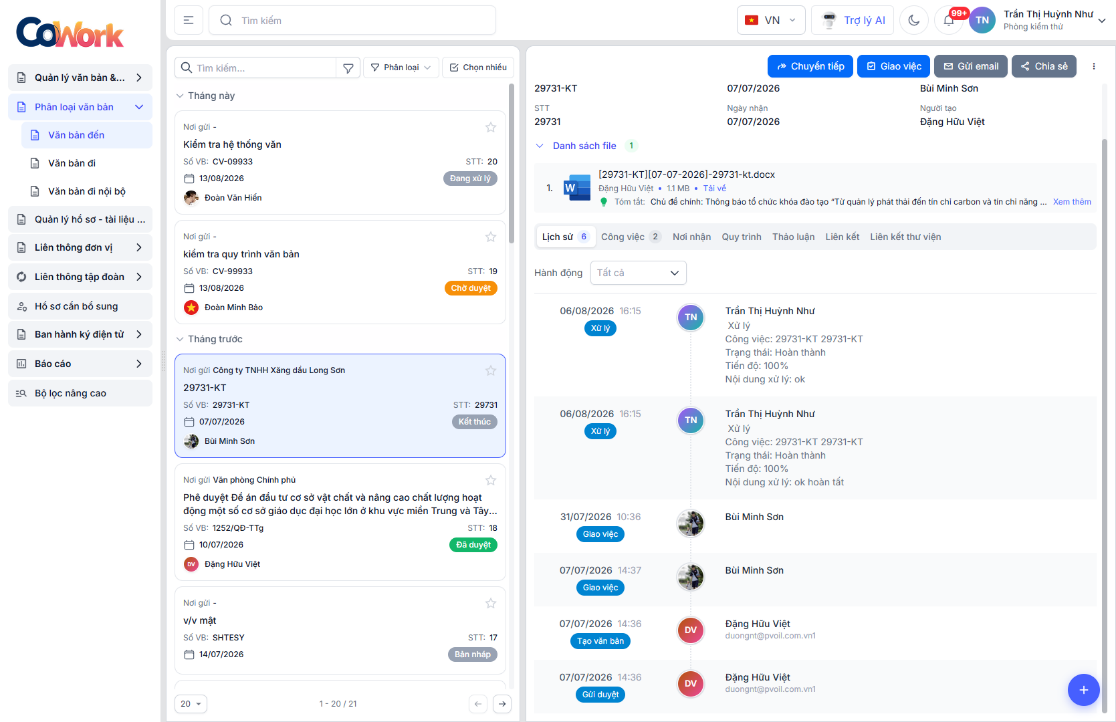Viewport: 1116px width, 722px height.
Task: Open notifications bell with 99+ badge
Action: [x=949, y=20]
